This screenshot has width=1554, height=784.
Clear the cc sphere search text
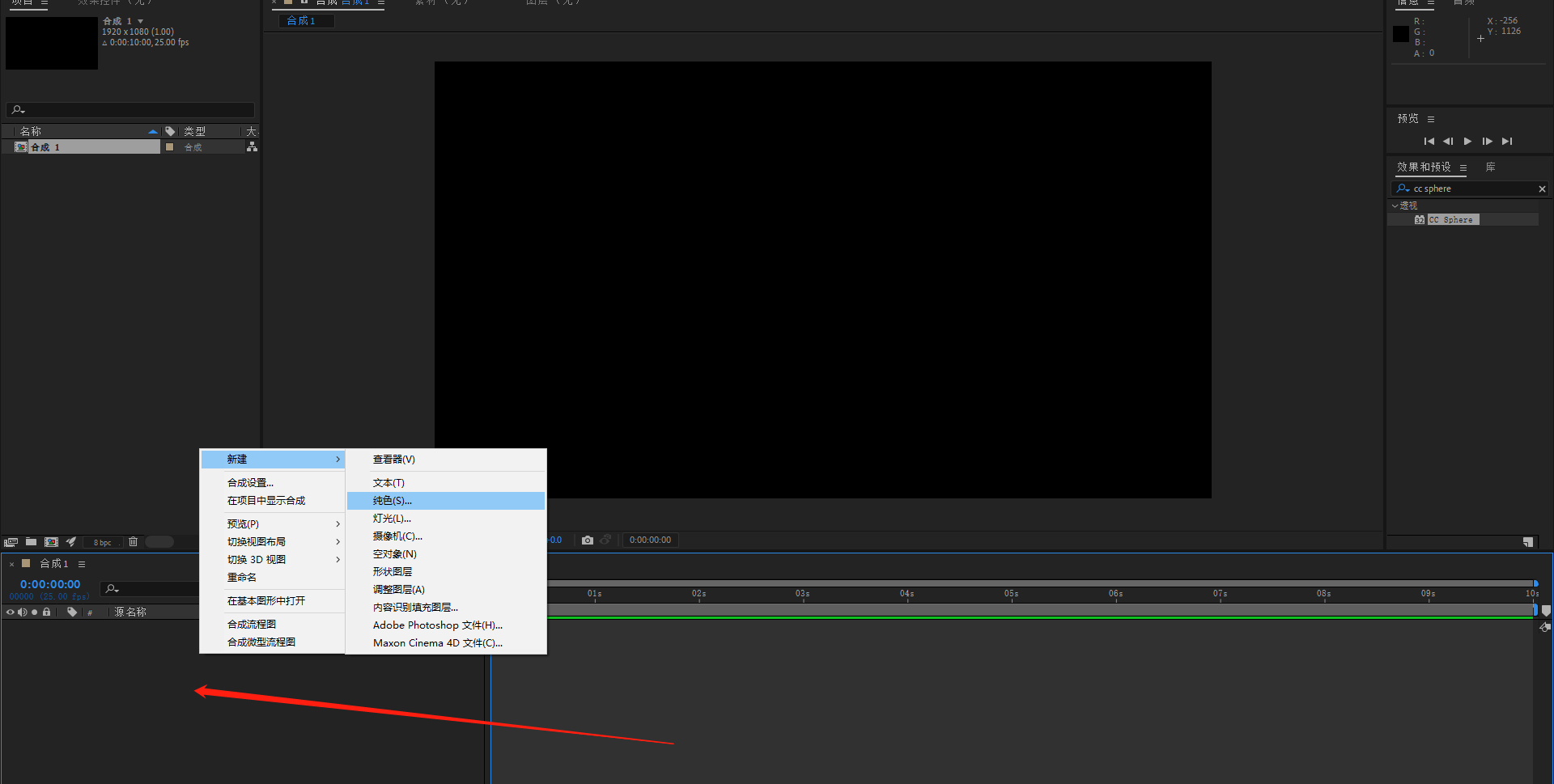coord(1542,189)
